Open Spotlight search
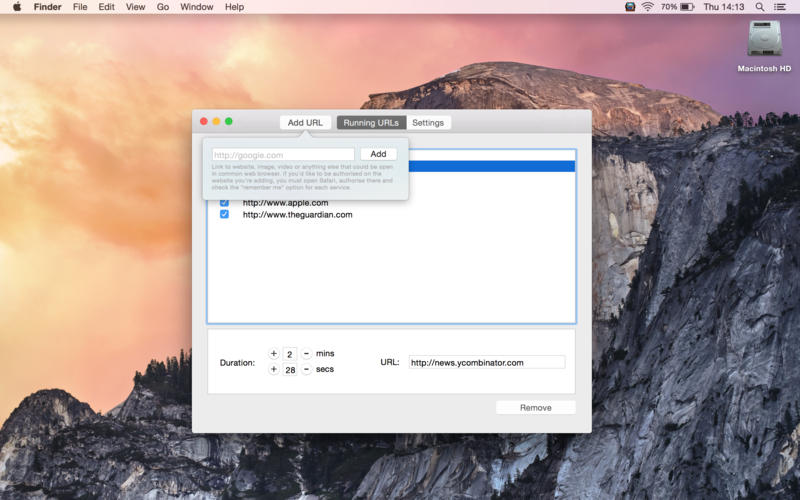 click(x=761, y=7)
